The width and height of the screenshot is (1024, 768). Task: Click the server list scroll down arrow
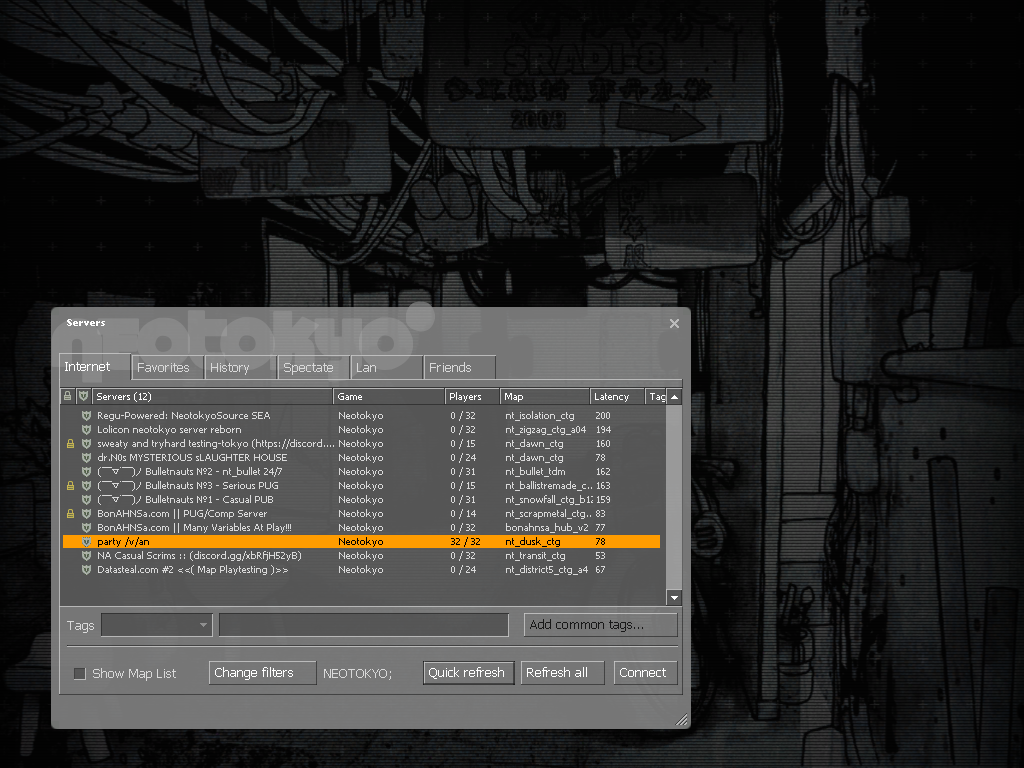click(675, 597)
